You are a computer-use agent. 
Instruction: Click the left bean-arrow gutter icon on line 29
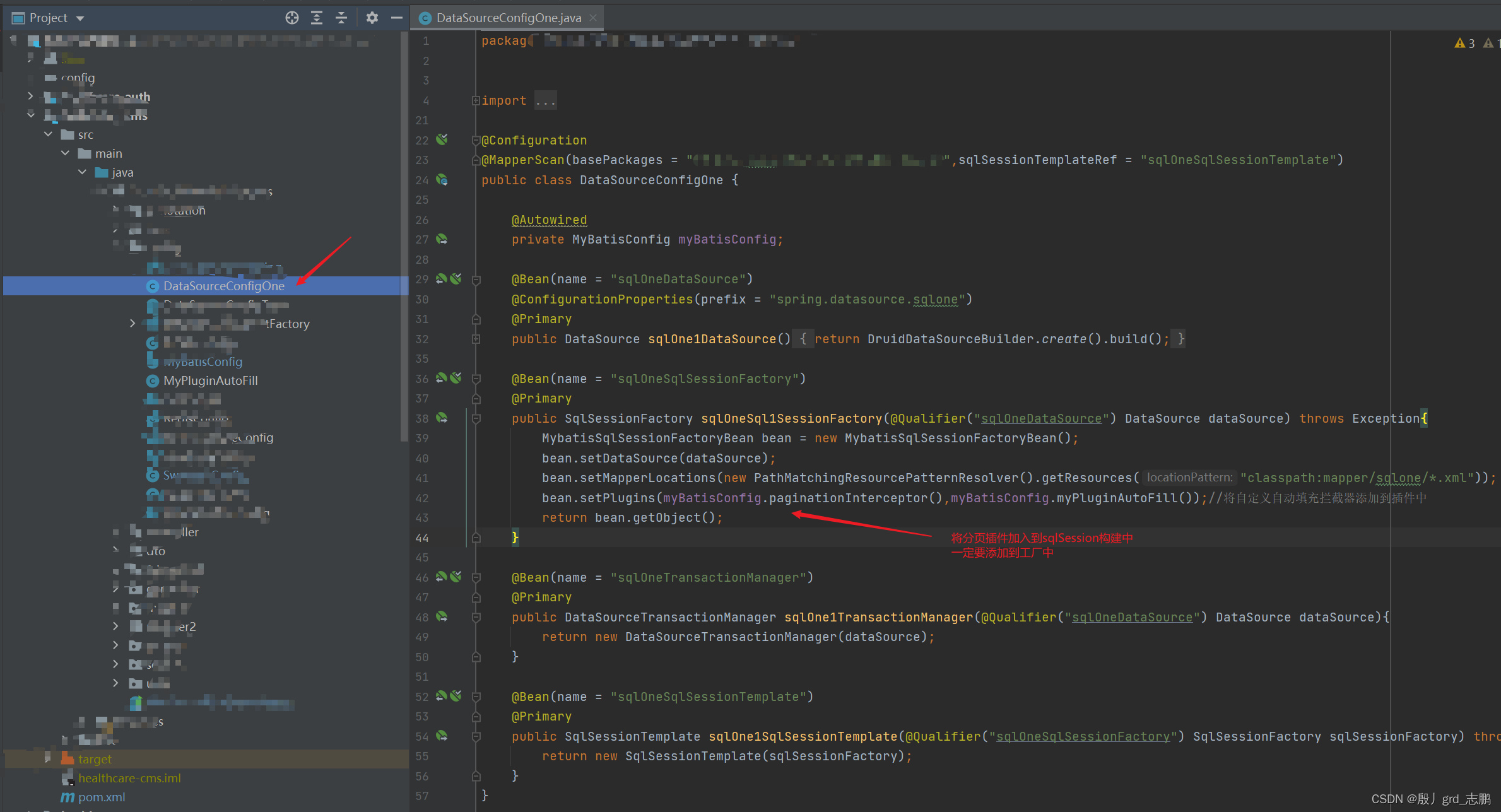[x=441, y=279]
